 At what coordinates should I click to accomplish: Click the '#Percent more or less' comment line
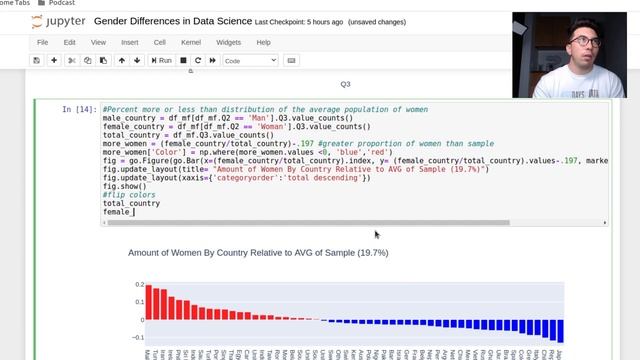click(x=265, y=109)
